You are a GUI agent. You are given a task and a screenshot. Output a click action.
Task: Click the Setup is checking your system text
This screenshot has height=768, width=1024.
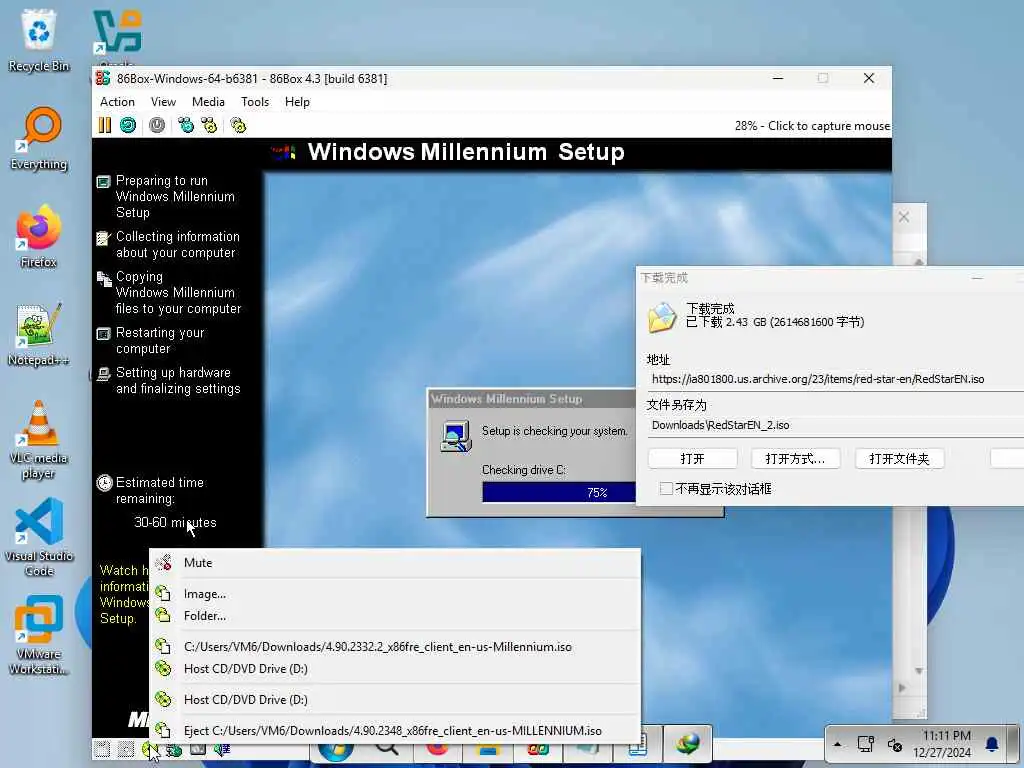pos(554,431)
